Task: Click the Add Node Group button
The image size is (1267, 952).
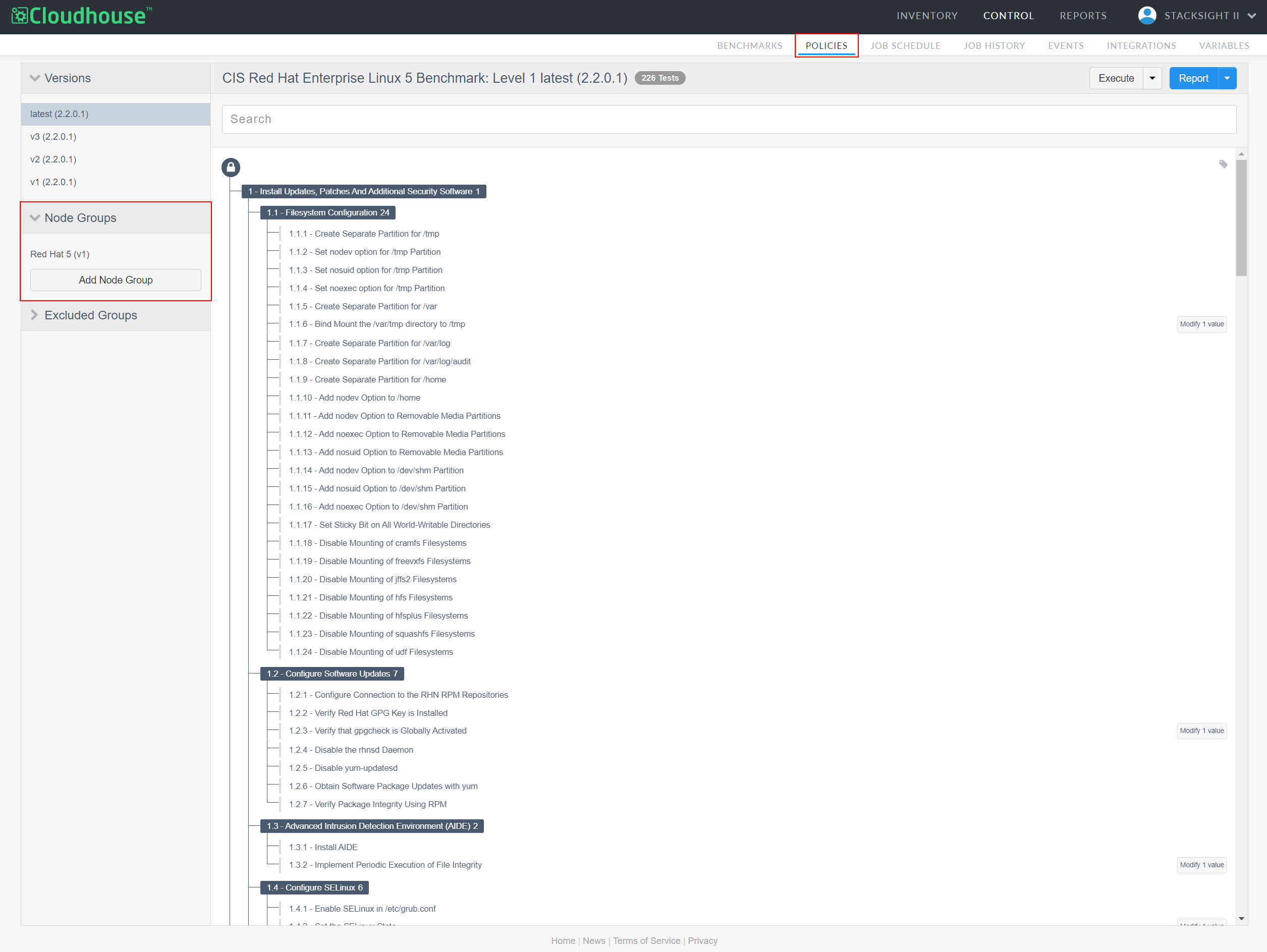Action: (x=116, y=280)
